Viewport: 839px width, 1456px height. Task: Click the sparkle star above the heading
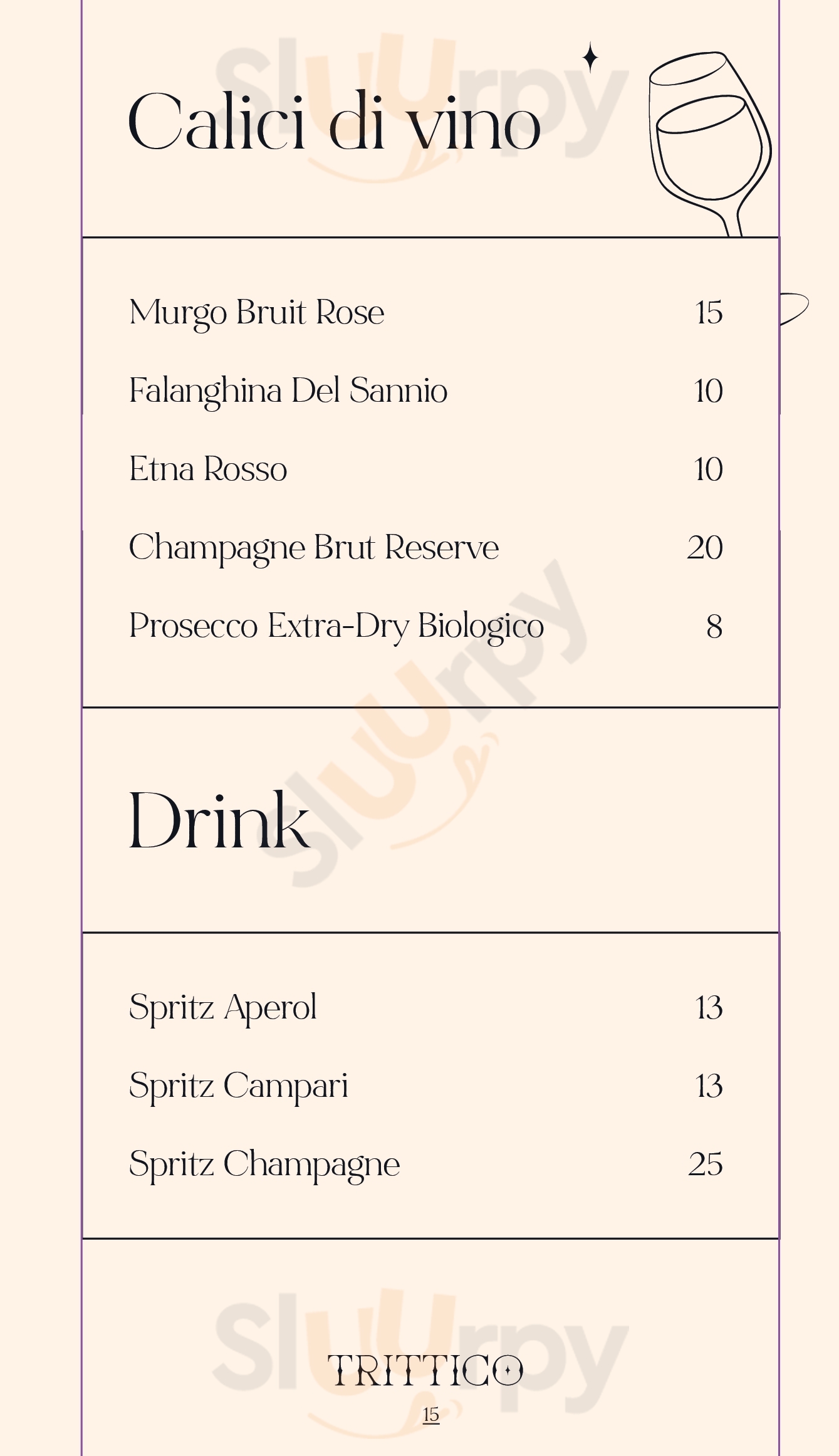pyautogui.click(x=590, y=58)
